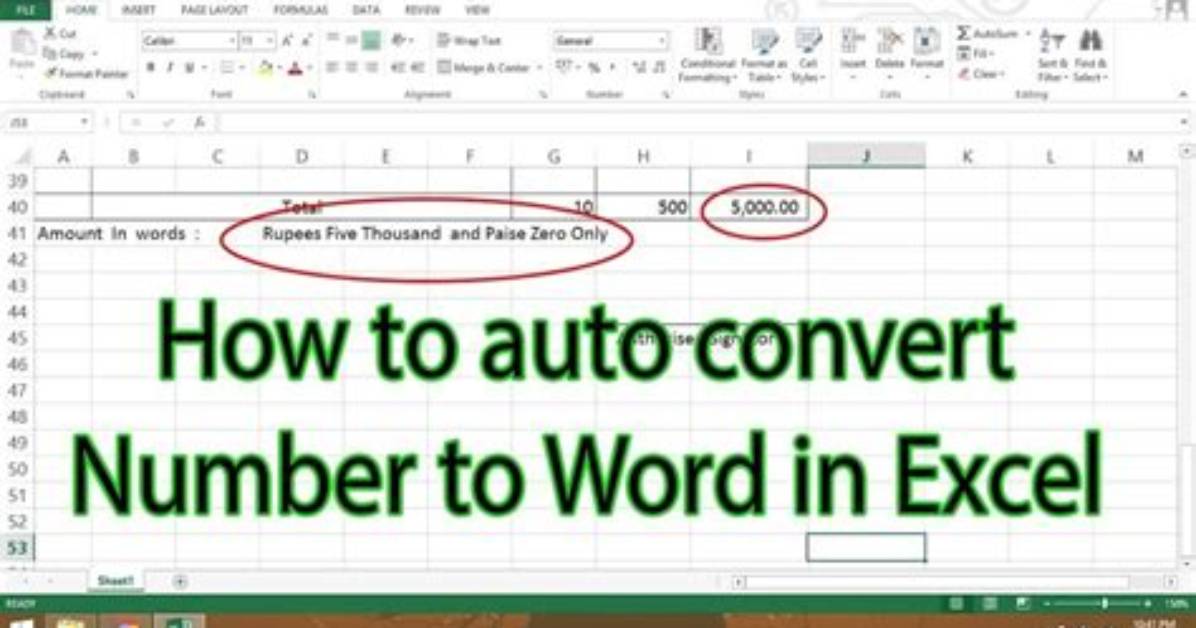Decrease indent in Alignment group

397,68
